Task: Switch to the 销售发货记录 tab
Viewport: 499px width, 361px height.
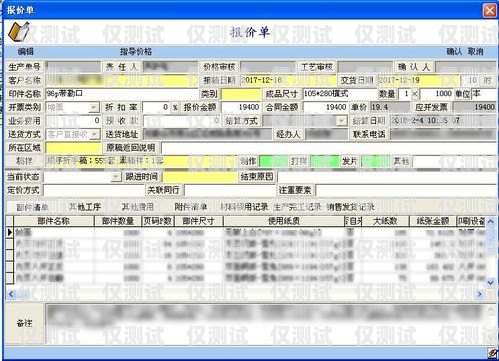Action: click(350, 207)
